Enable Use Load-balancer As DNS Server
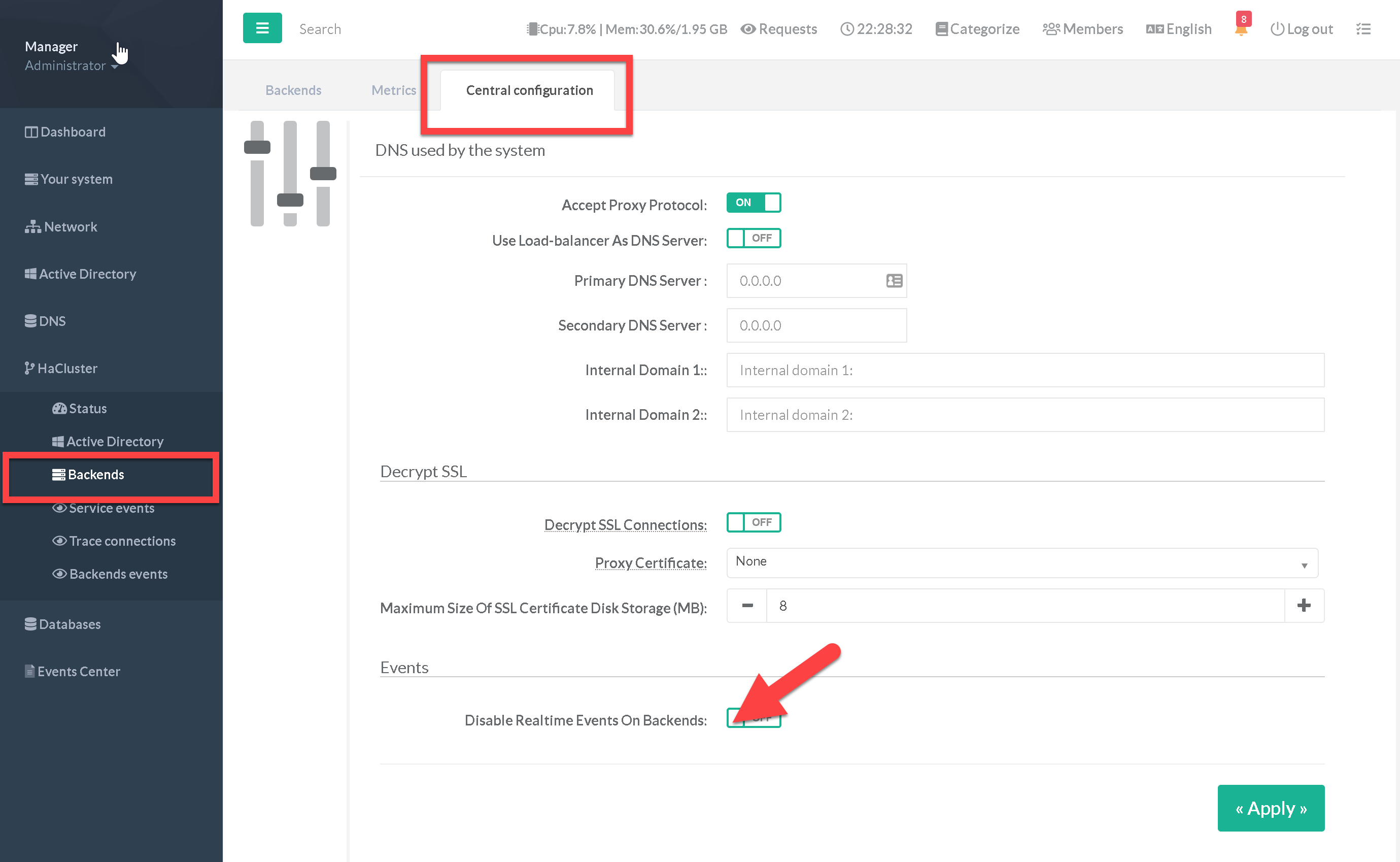 (753, 238)
